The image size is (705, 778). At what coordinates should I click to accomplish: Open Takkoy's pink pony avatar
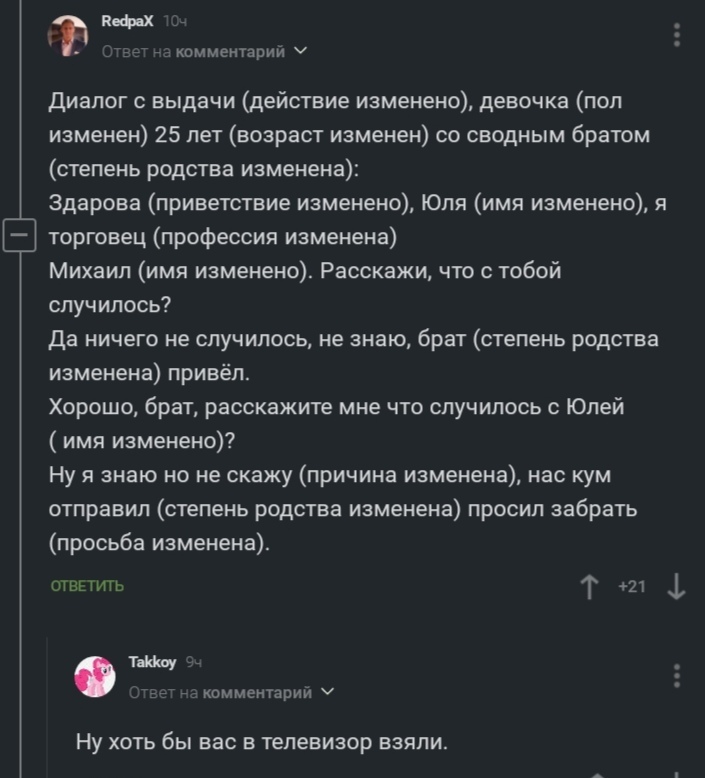tap(96, 678)
